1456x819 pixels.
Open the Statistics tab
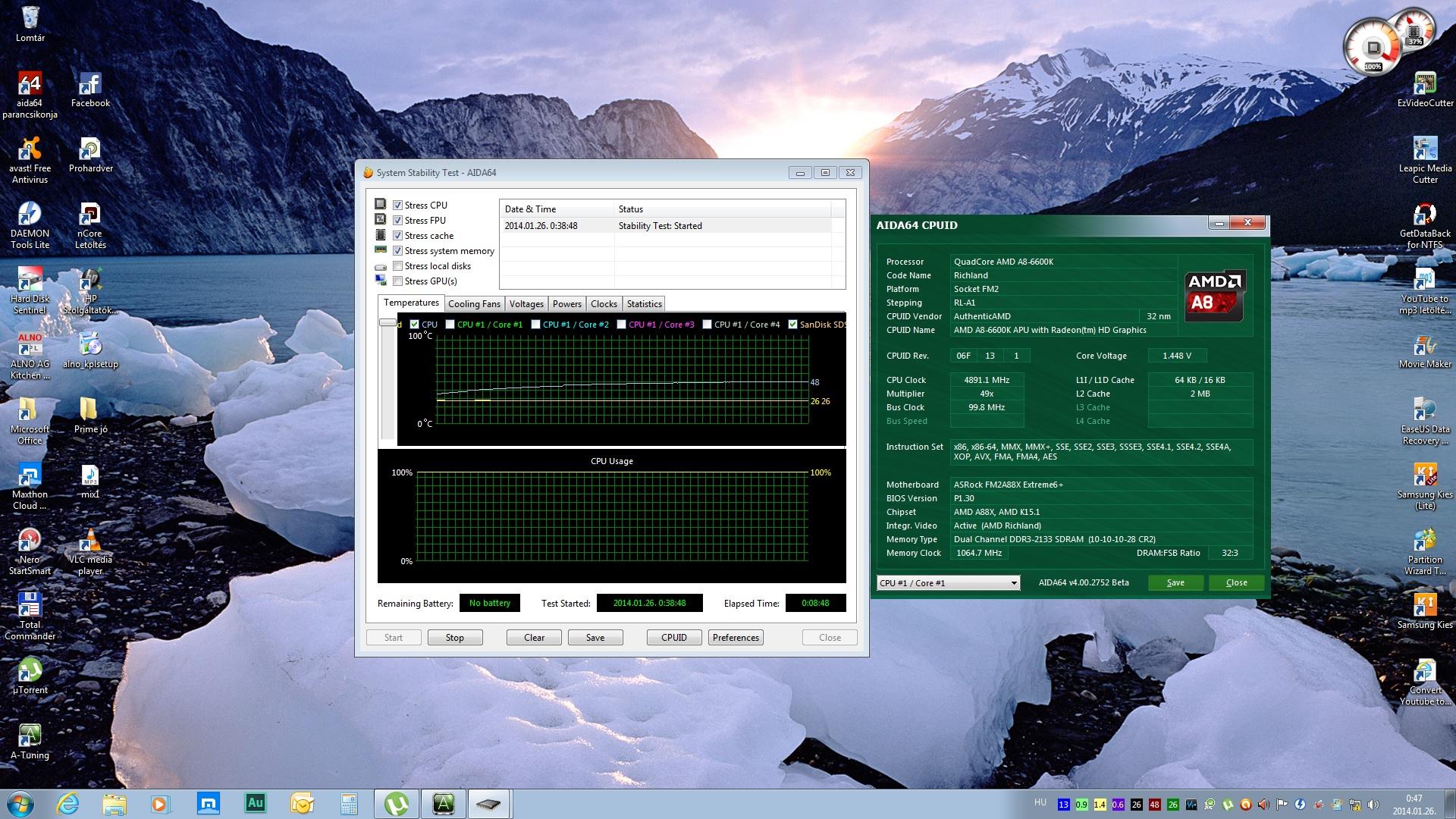point(644,304)
